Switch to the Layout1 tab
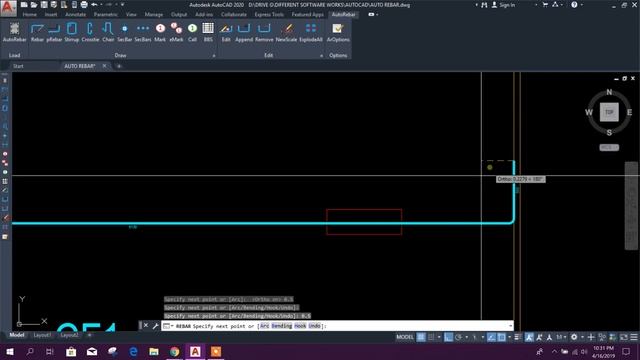Image resolution: width=640 pixels, height=360 pixels. [x=42, y=335]
